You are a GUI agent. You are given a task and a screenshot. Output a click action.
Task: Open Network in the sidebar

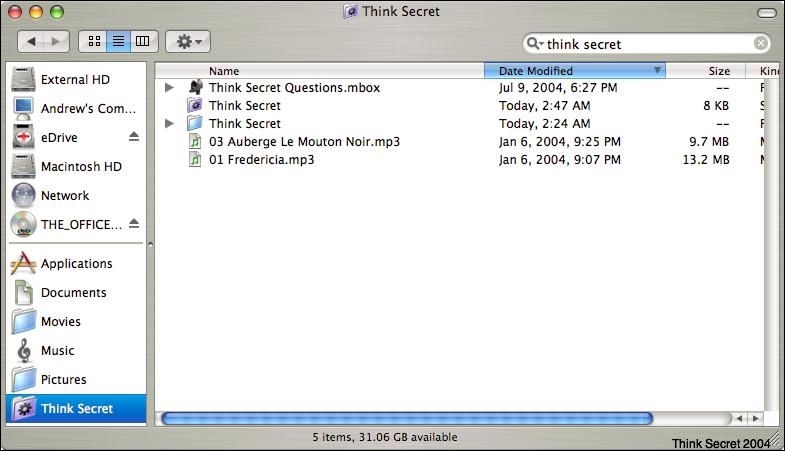76,196
